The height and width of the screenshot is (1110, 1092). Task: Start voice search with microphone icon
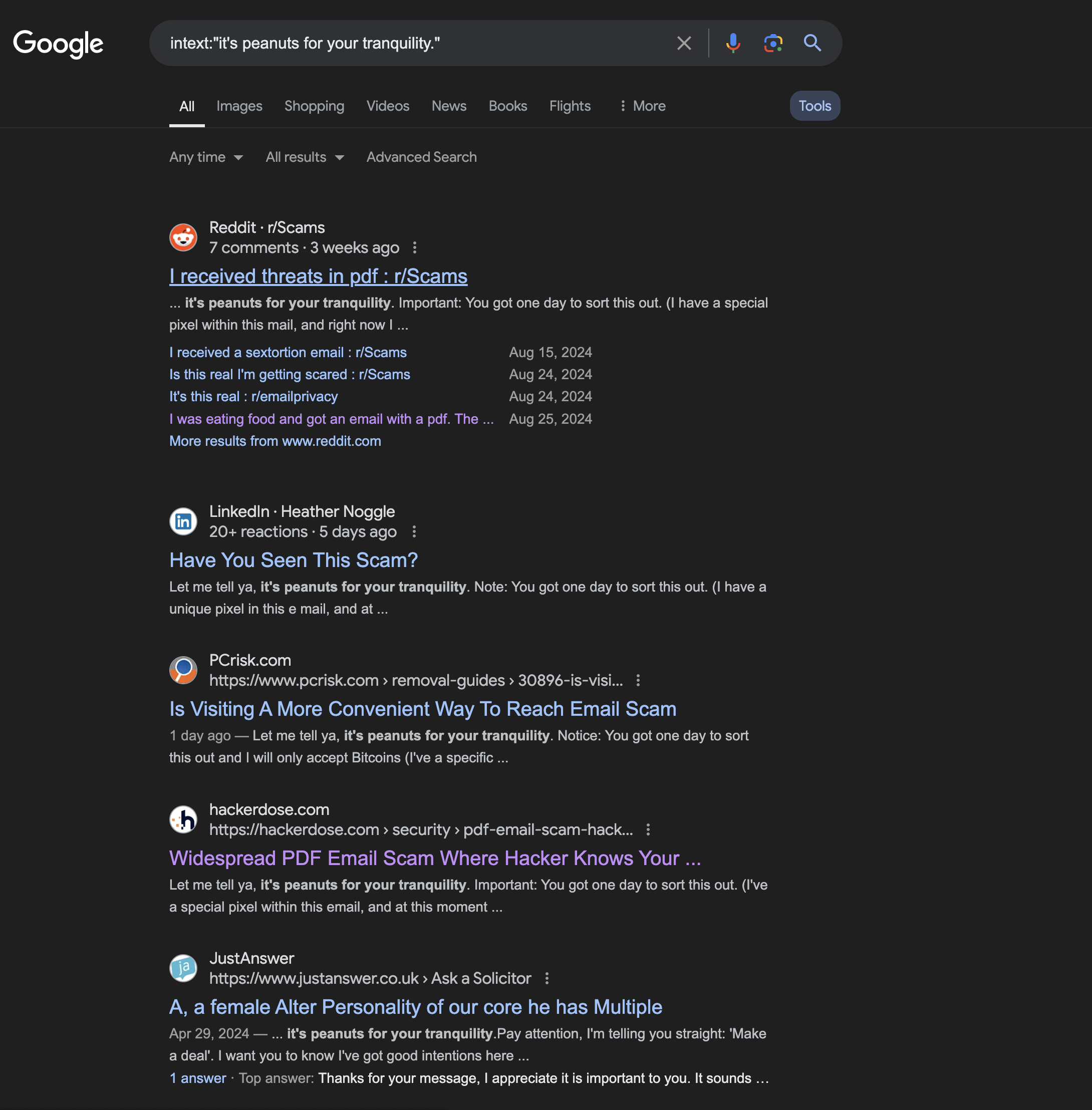732,43
